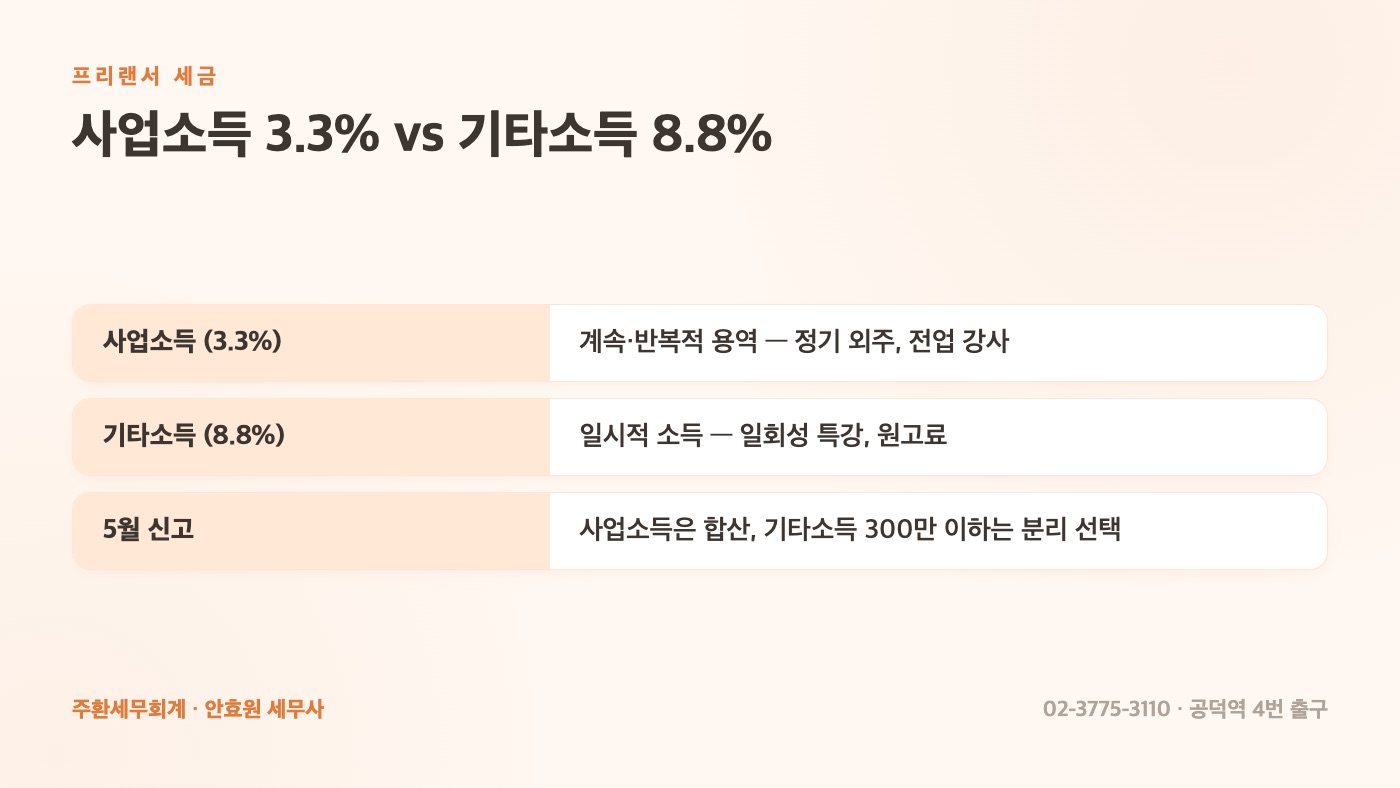
Task: Click the phone number 02-3775-3110
Action: [1106, 709]
